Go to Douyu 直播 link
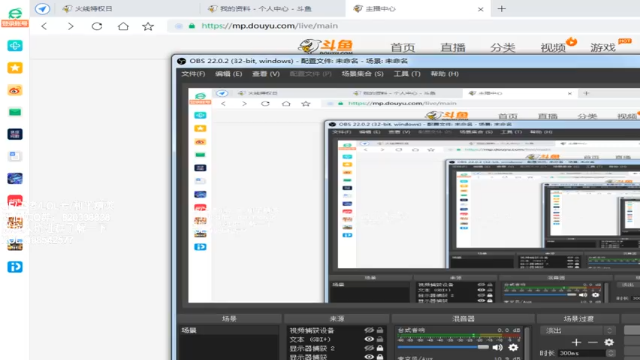The image size is (640, 360). pos(453,47)
